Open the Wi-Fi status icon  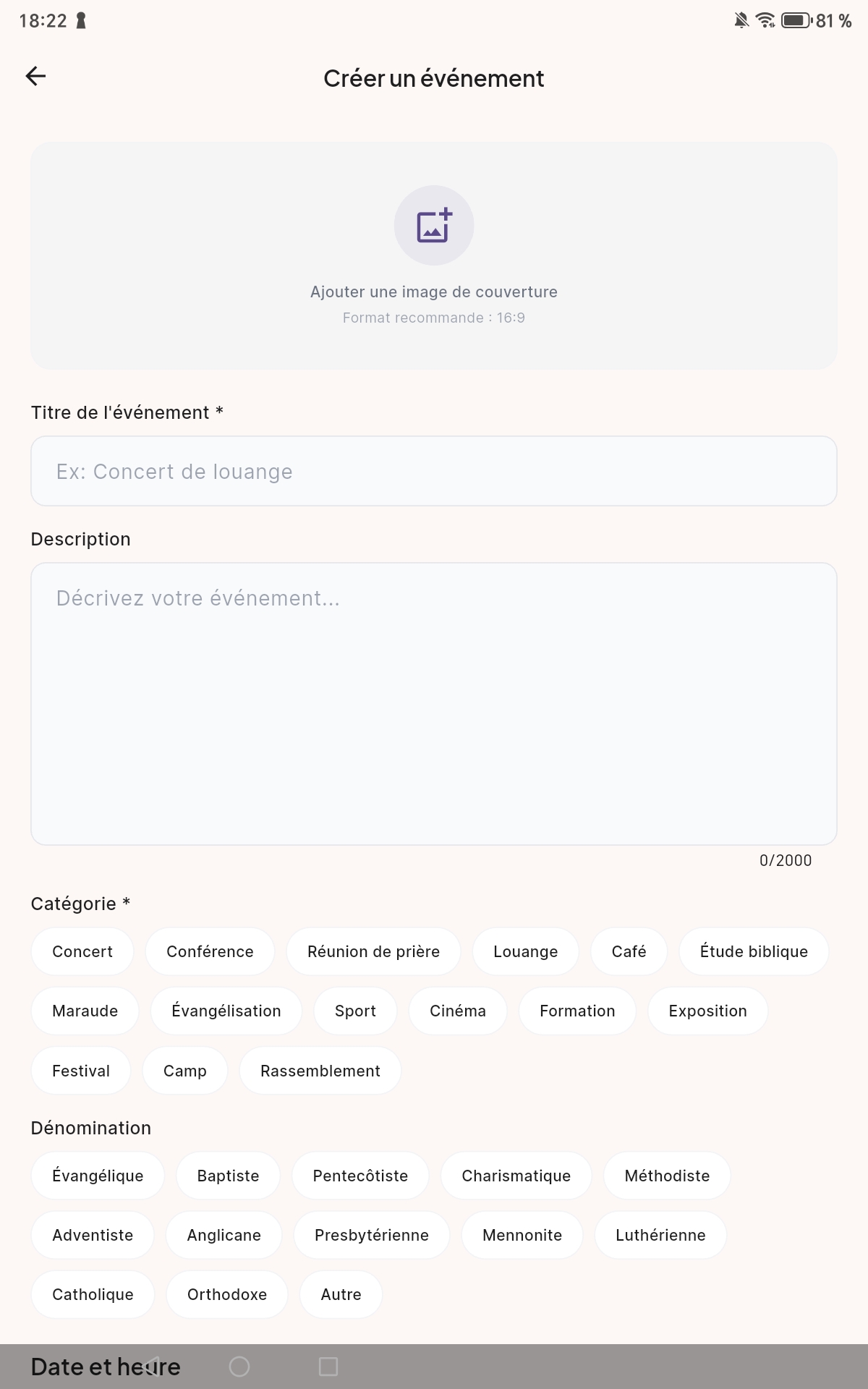[765, 20]
